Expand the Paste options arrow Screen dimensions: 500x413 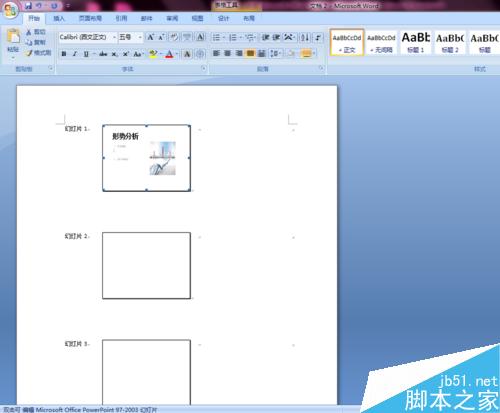pos(13,57)
